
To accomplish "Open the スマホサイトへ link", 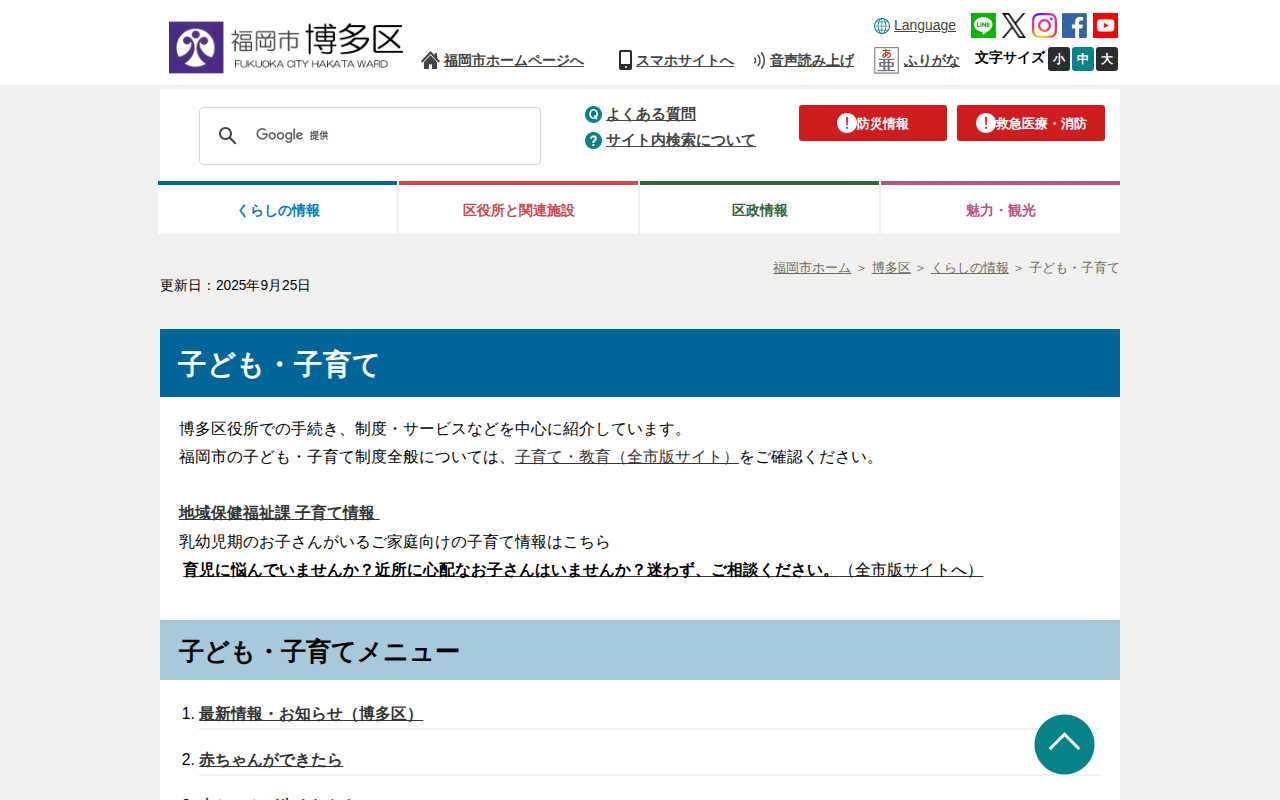I will [x=685, y=60].
